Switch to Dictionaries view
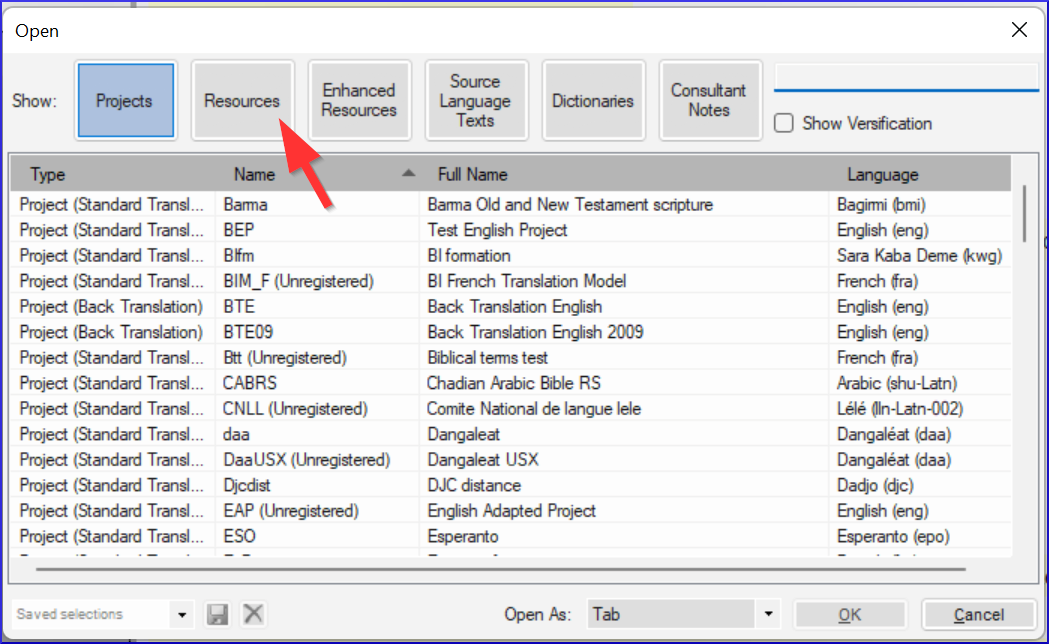The image size is (1049, 644). (593, 100)
